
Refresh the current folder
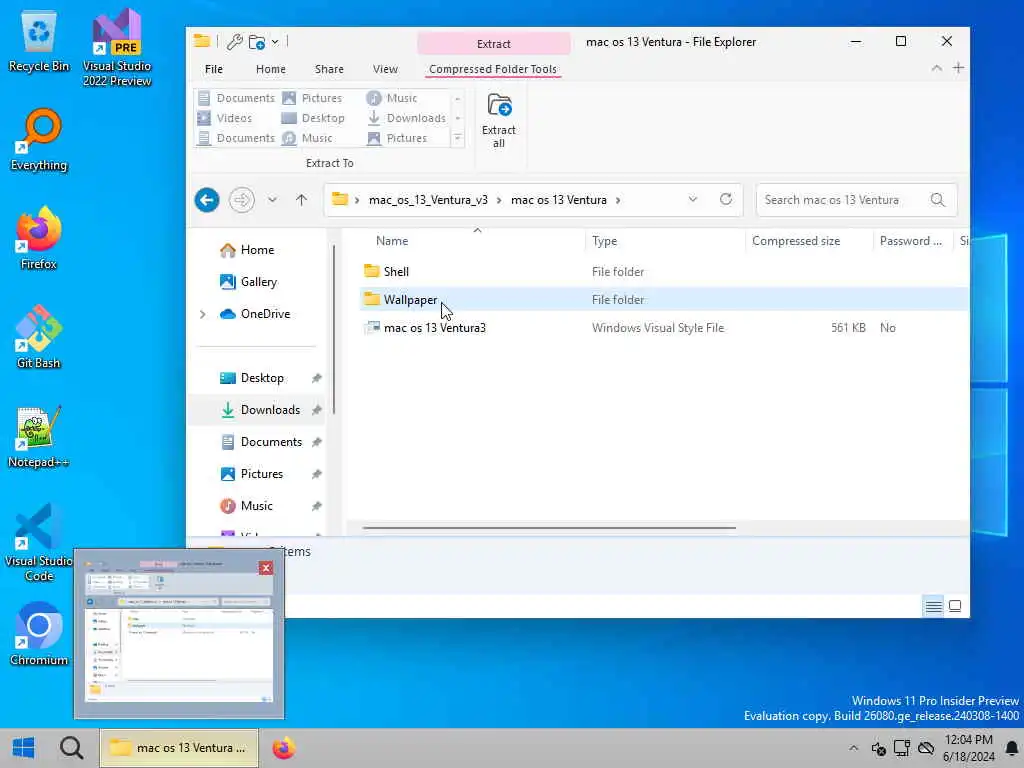tap(726, 199)
